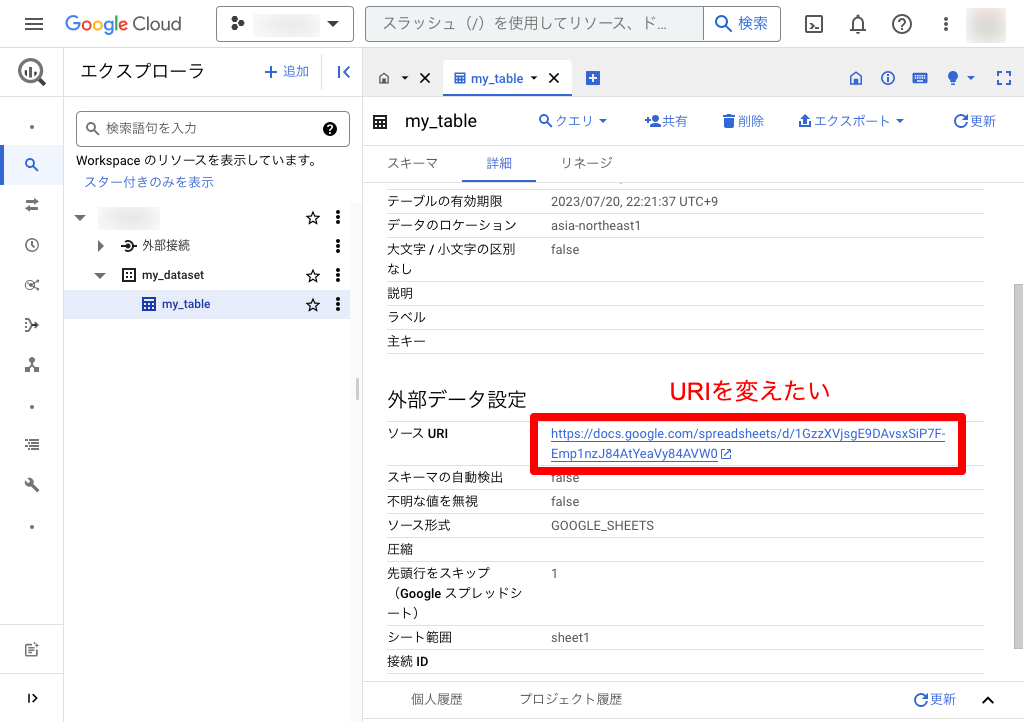Open the wrench settings icon in sidebar
The image size is (1024, 722).
point(32,485)
